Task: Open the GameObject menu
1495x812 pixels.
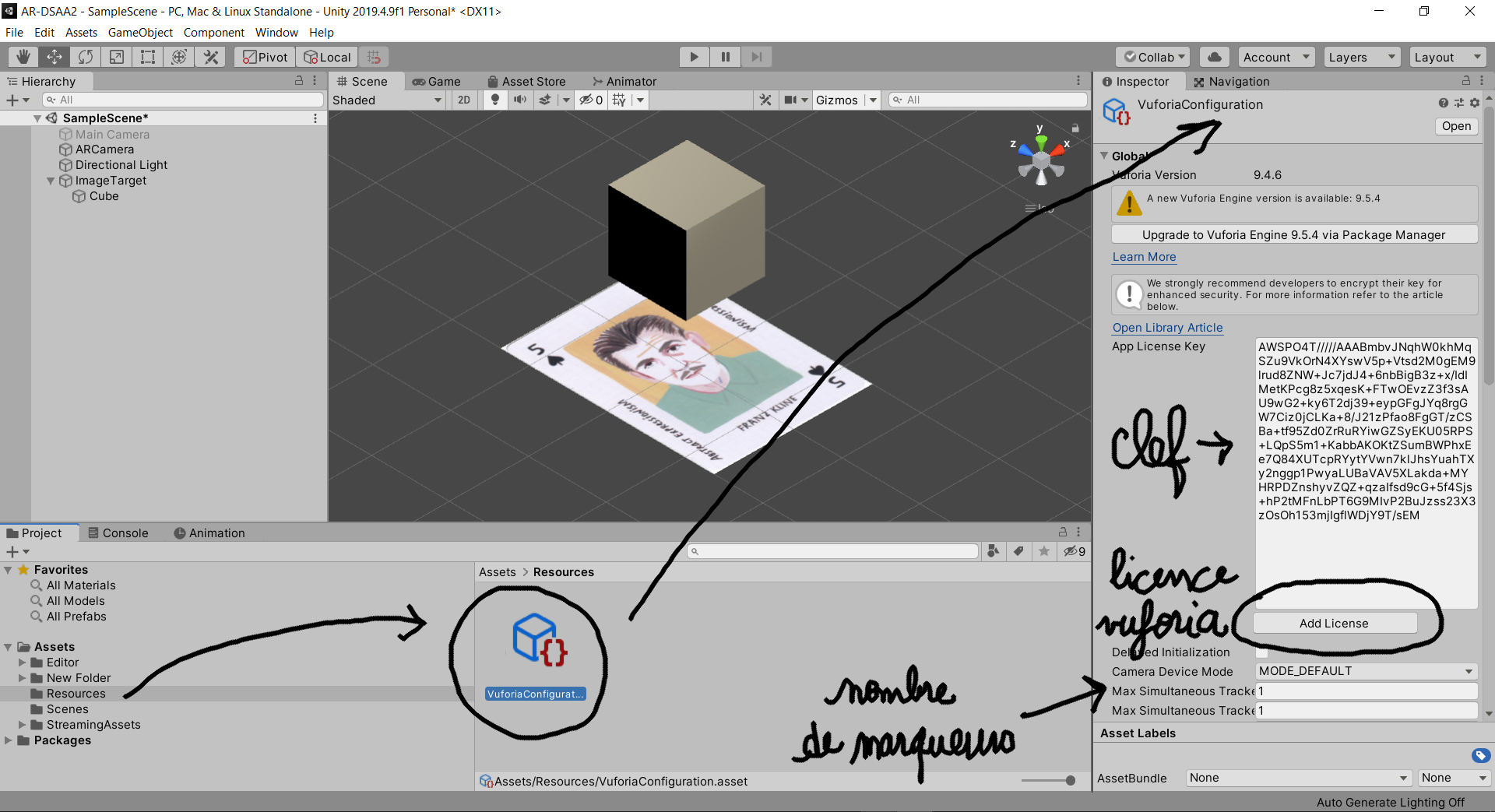Action: click(140, 33)
